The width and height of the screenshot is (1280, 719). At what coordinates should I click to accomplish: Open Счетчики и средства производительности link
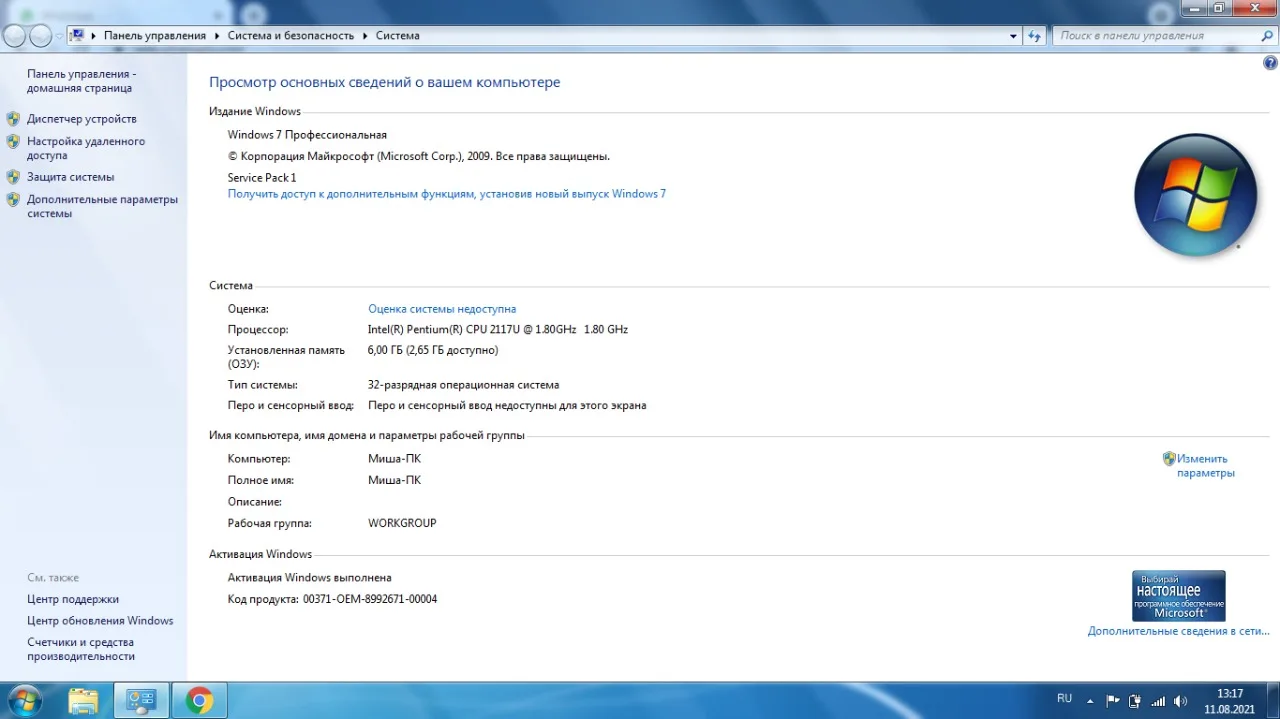pos(81,649)
